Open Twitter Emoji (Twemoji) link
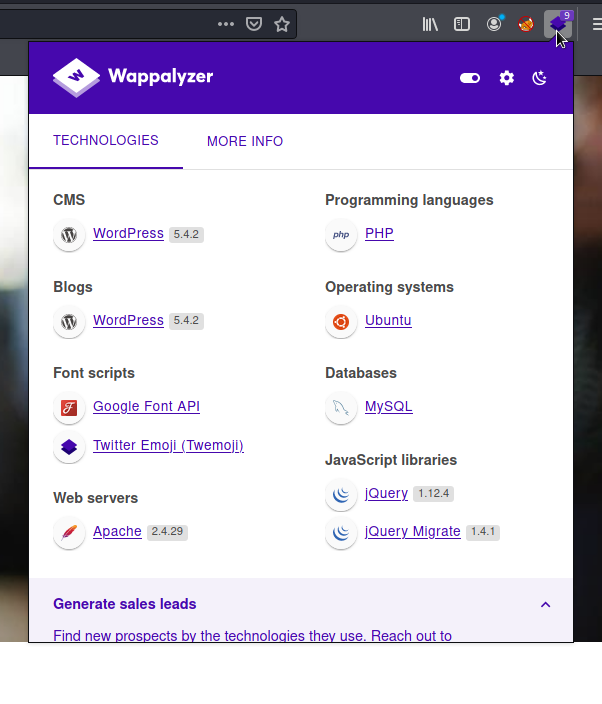The image size is (602, 704). pos(168,445)
